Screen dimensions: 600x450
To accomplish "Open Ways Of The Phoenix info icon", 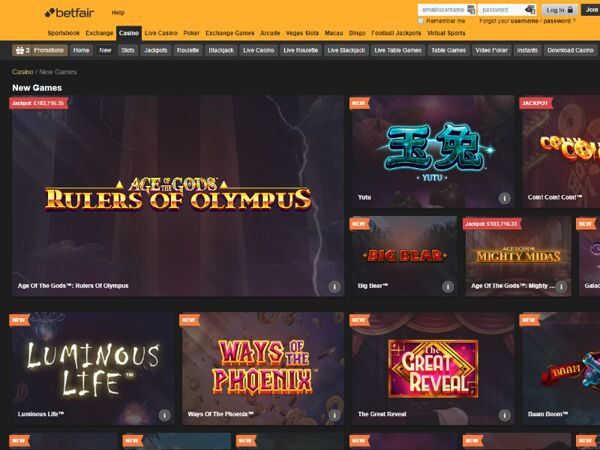I will tap(334, 414).
